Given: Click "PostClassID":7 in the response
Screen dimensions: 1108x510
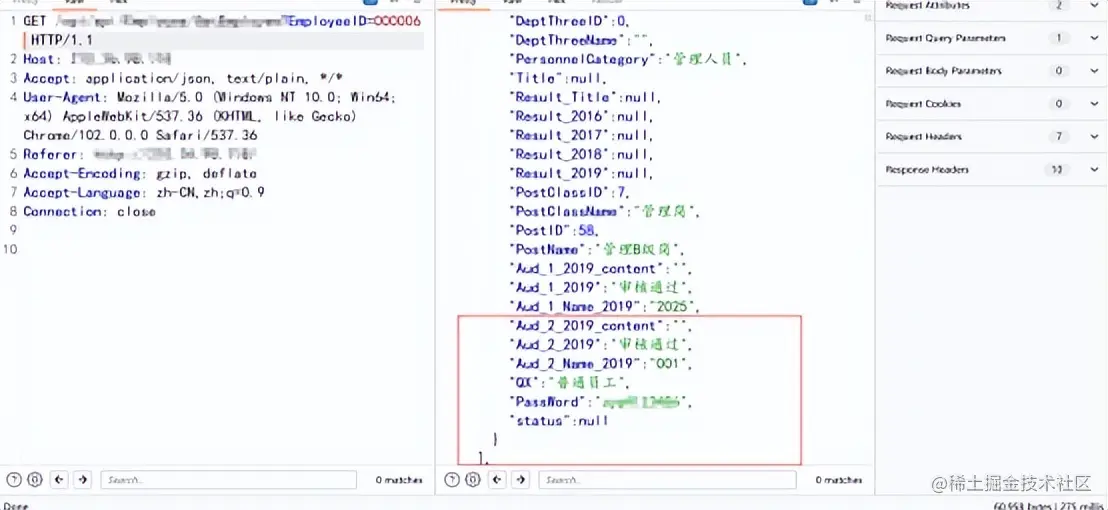Looking at the screenshot, I should tap(569, 193).
